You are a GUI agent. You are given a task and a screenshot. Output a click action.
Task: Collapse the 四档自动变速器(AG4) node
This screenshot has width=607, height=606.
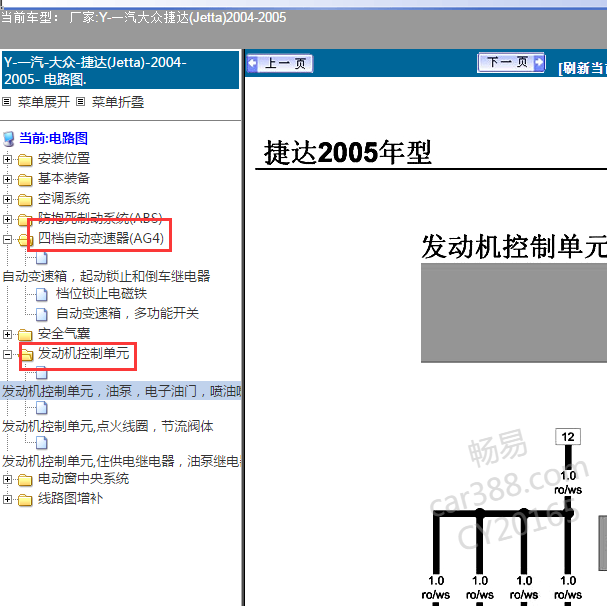point(7,239)
